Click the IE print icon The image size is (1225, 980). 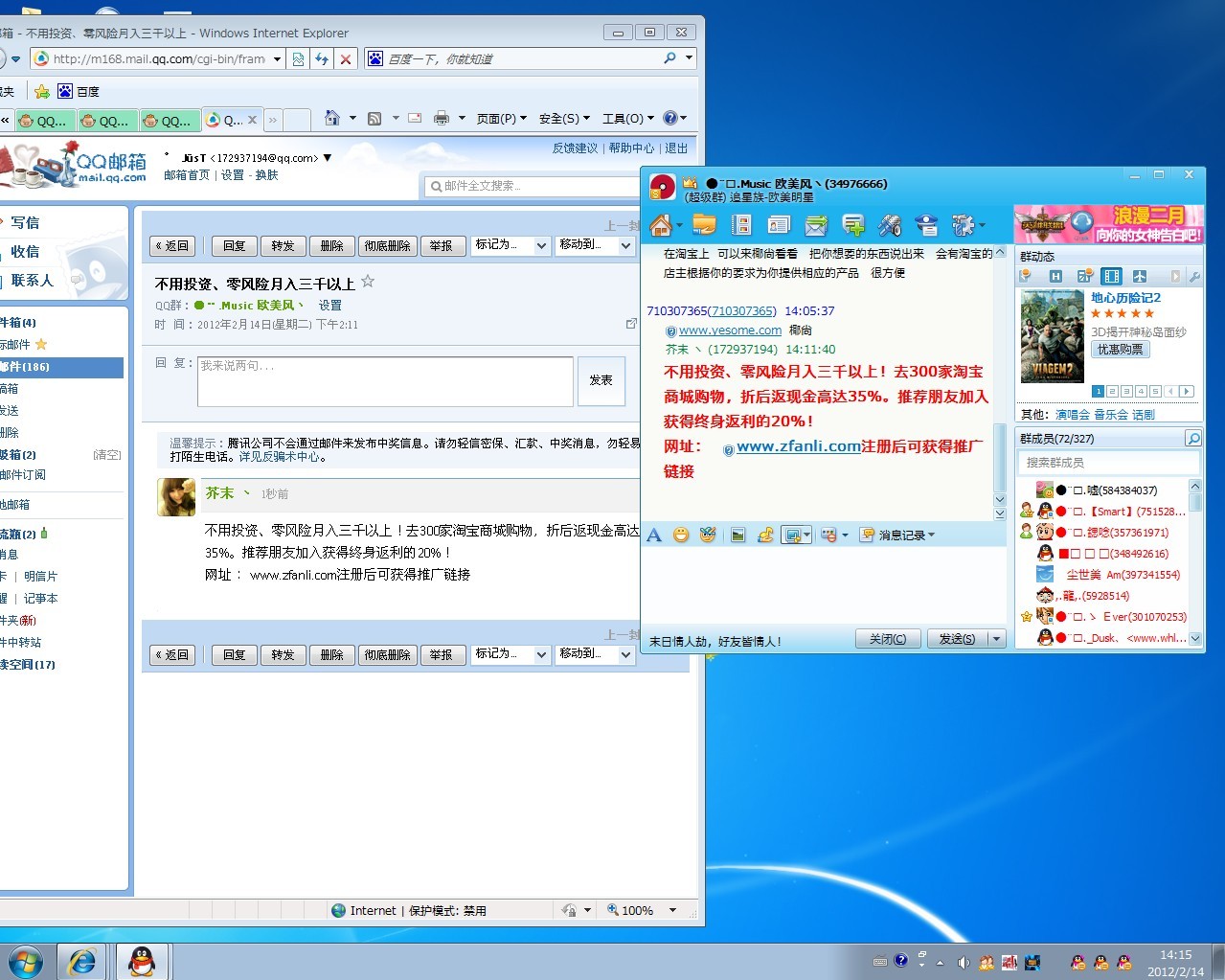coord(442,118)
